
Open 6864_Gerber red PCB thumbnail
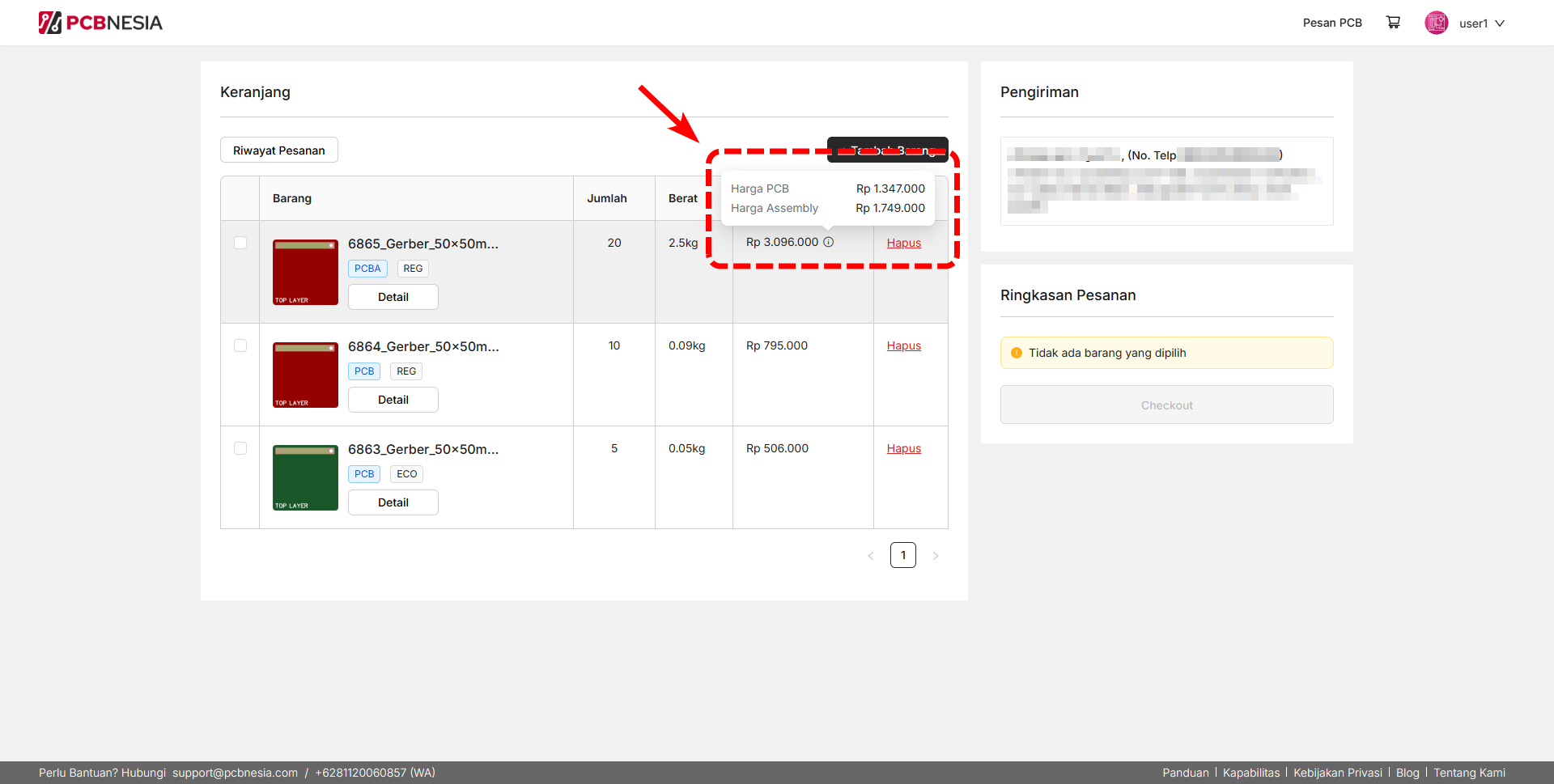coord(305,375)
